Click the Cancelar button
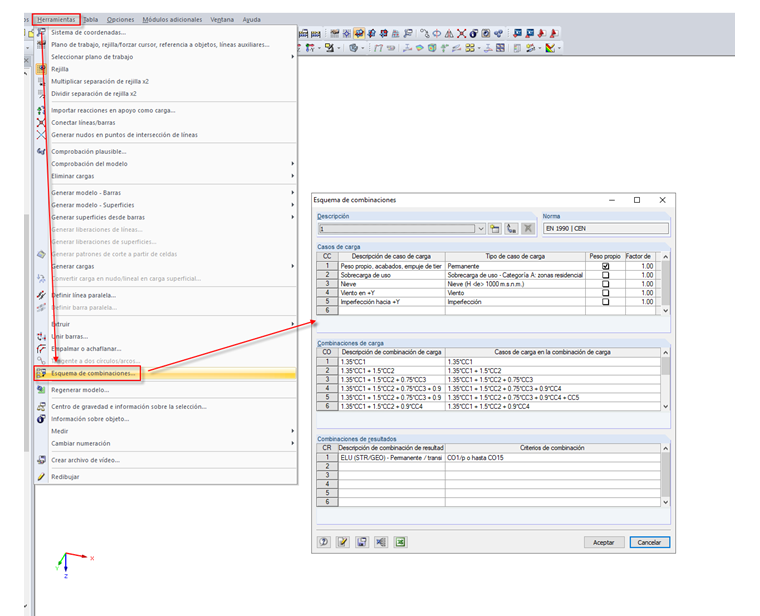 pyautogui.click(x=649, y=542)
